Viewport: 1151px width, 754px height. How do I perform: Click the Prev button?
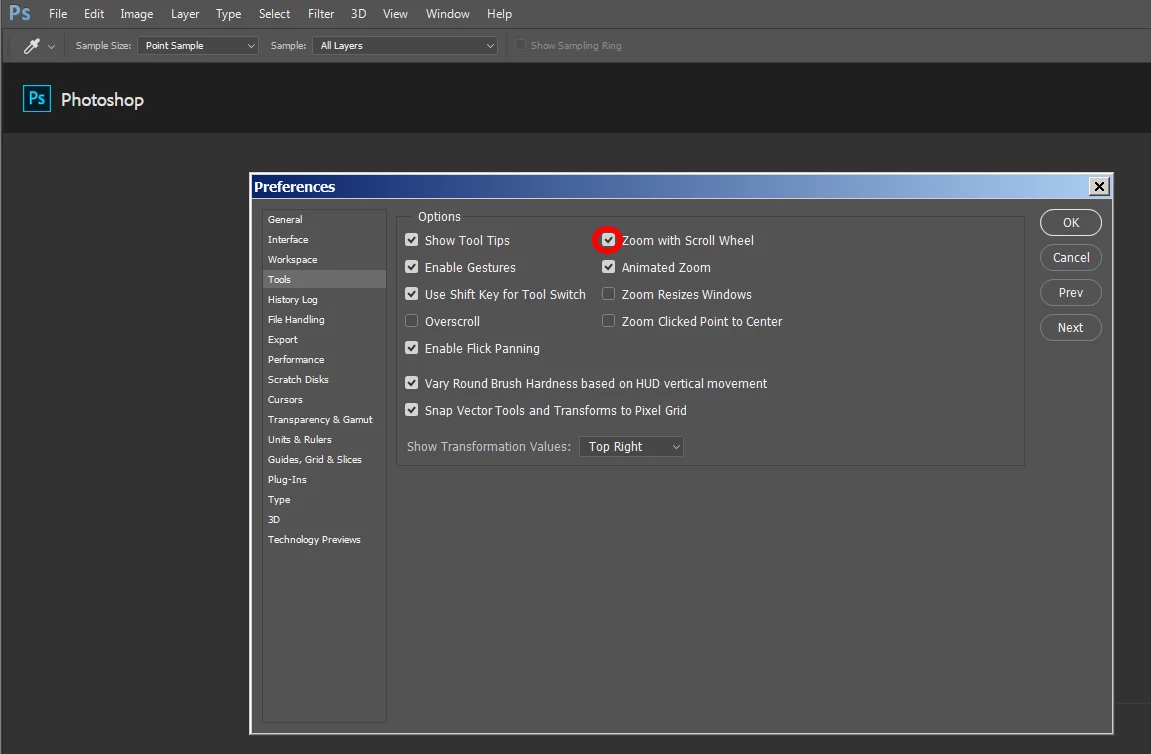(1071, 292)
